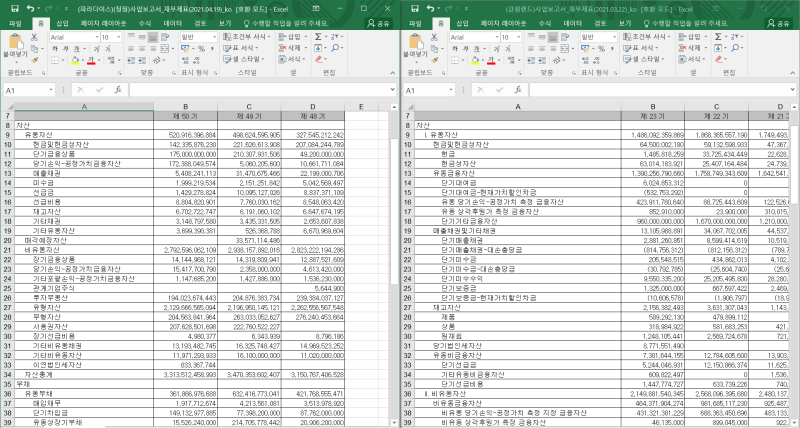Viewport: 800px width, 428px height.
Task: Toggle underline in left Excel window
Action: (x=76, y=48)
